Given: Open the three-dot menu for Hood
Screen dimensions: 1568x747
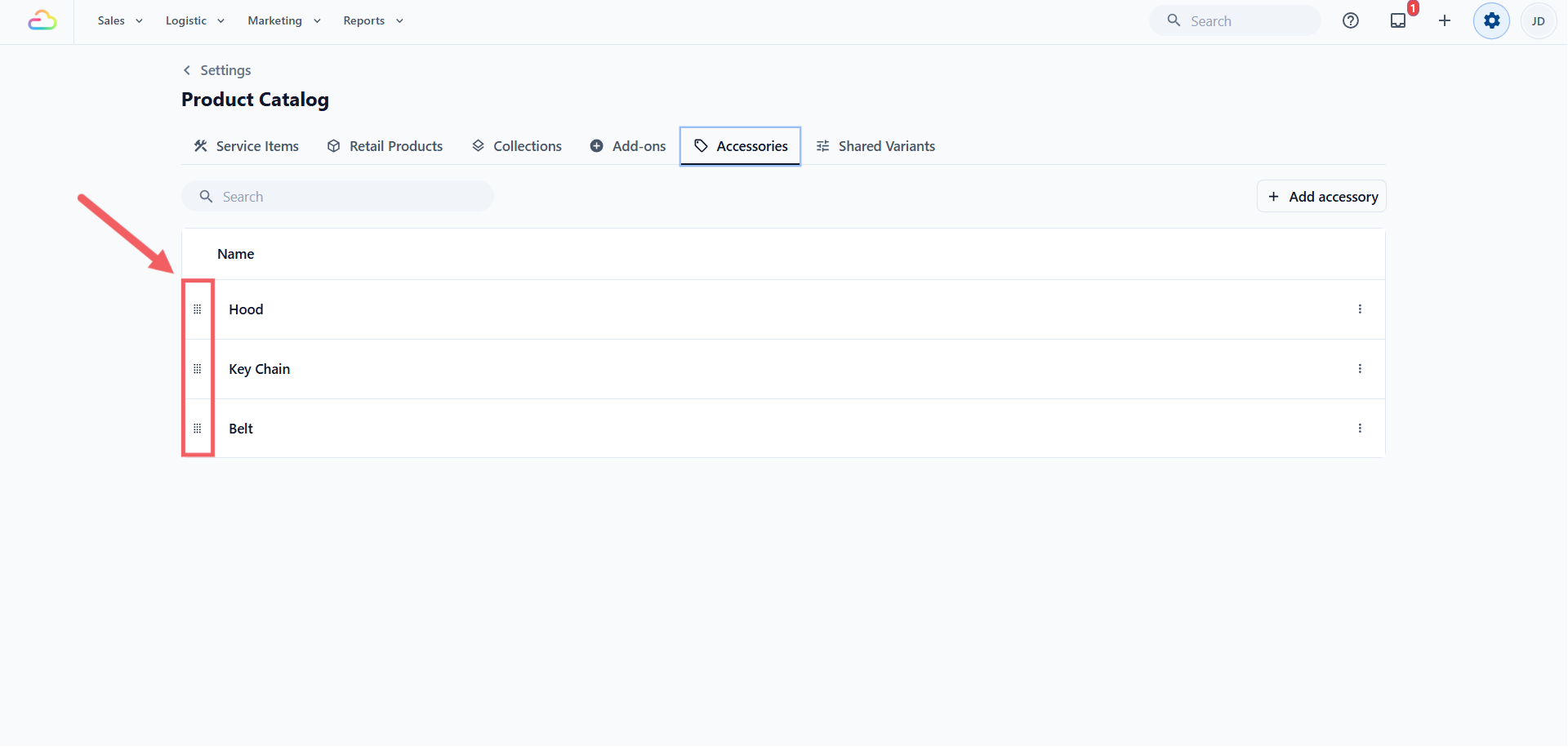Looking at the screenshot, I should coord(1360,309).
